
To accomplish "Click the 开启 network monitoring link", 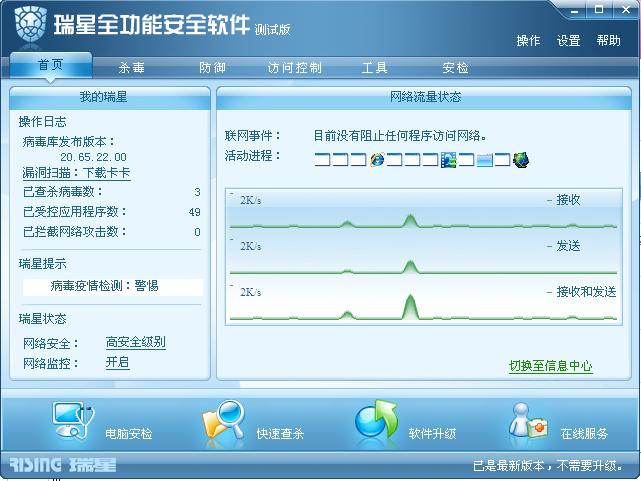I will point(118,362).
